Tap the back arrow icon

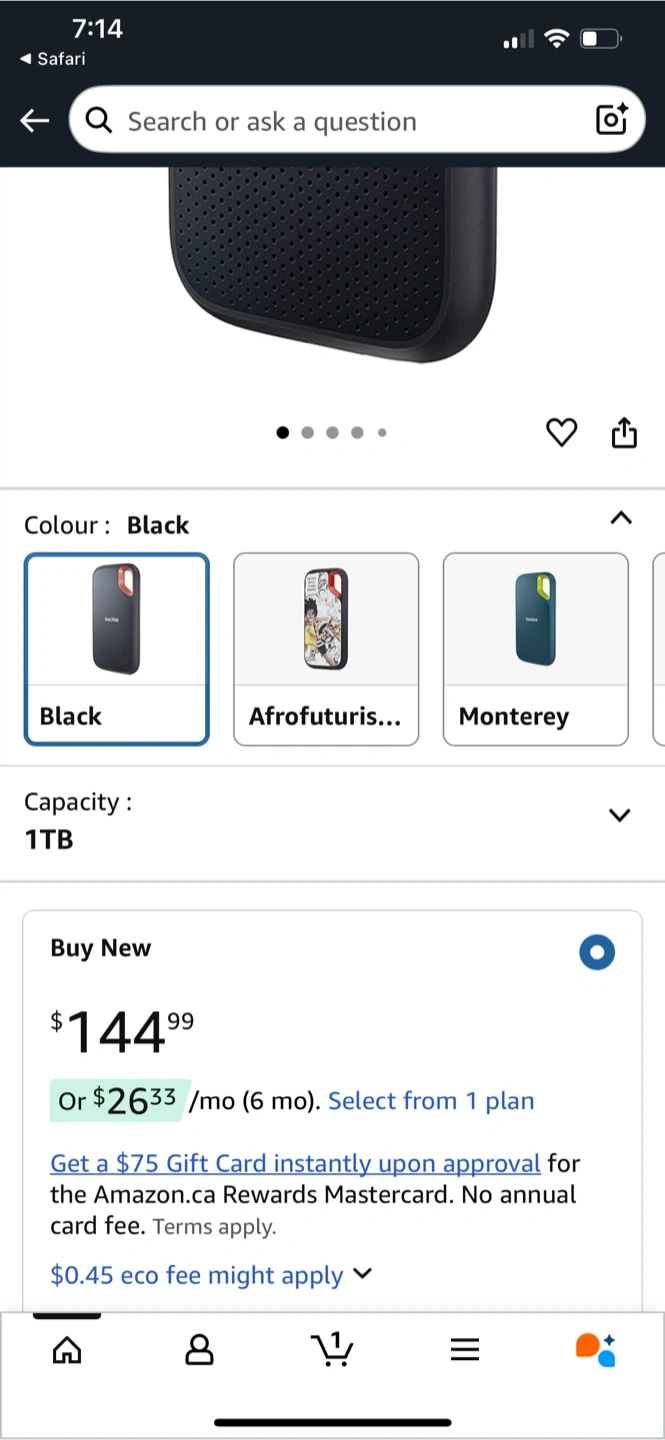point(35,121)
